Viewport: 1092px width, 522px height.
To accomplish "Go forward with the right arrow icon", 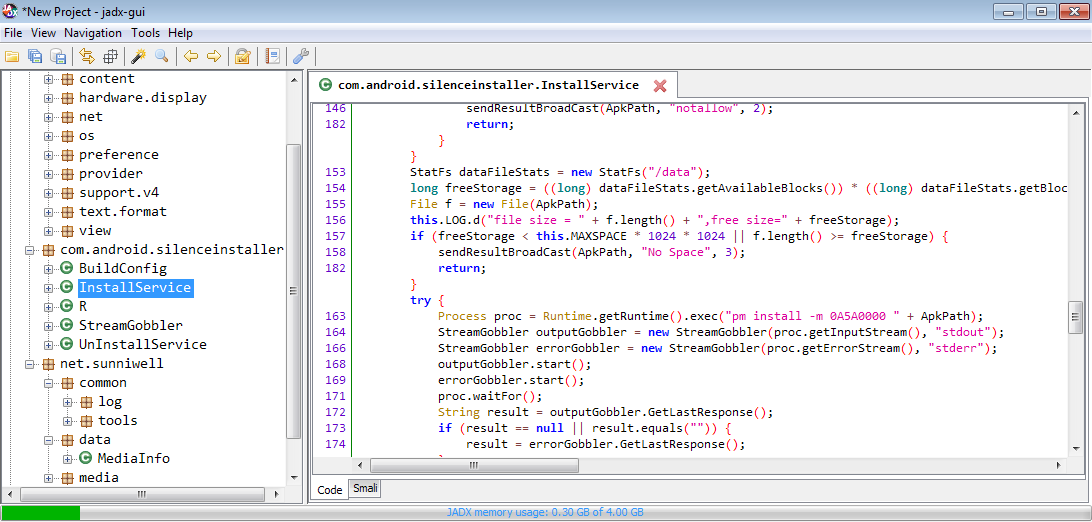I will coord(214,56).
